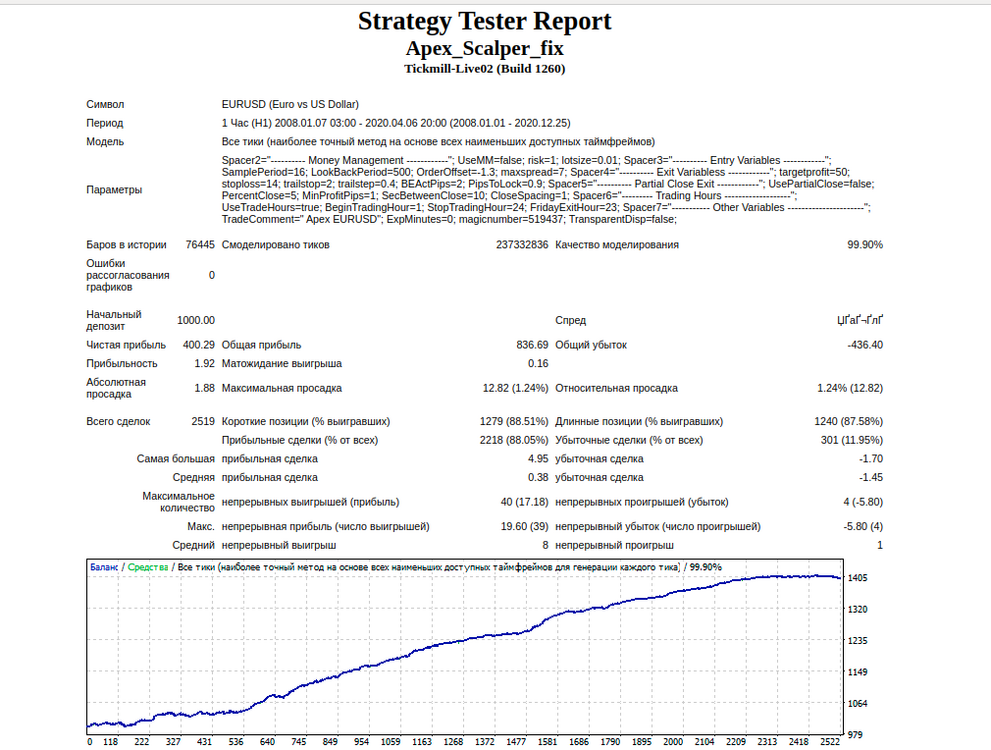Click the 'Модель' row label

[106, 142]
